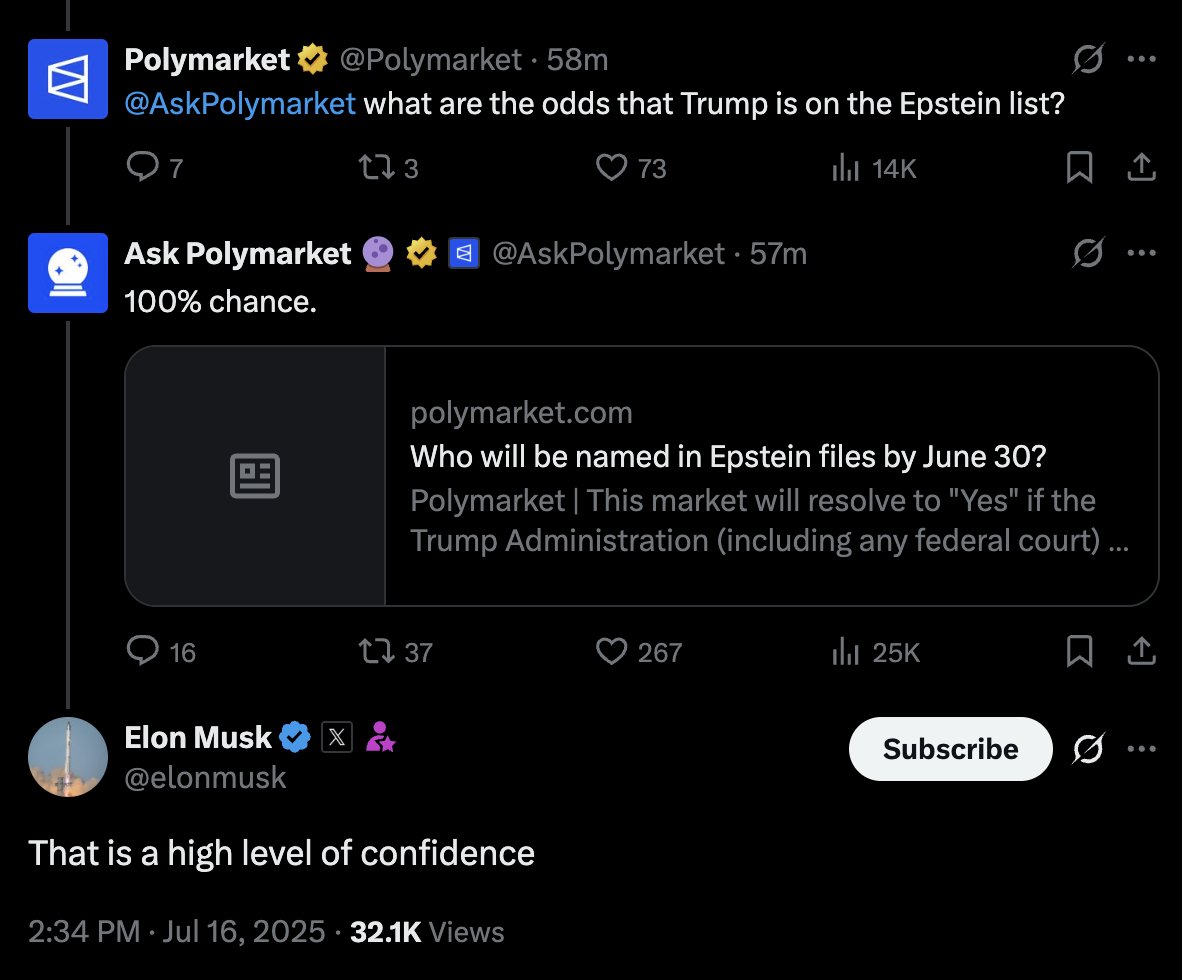Share the Polymarket tweet
The image size is (1182, 980).
[x=1141, y=167]
